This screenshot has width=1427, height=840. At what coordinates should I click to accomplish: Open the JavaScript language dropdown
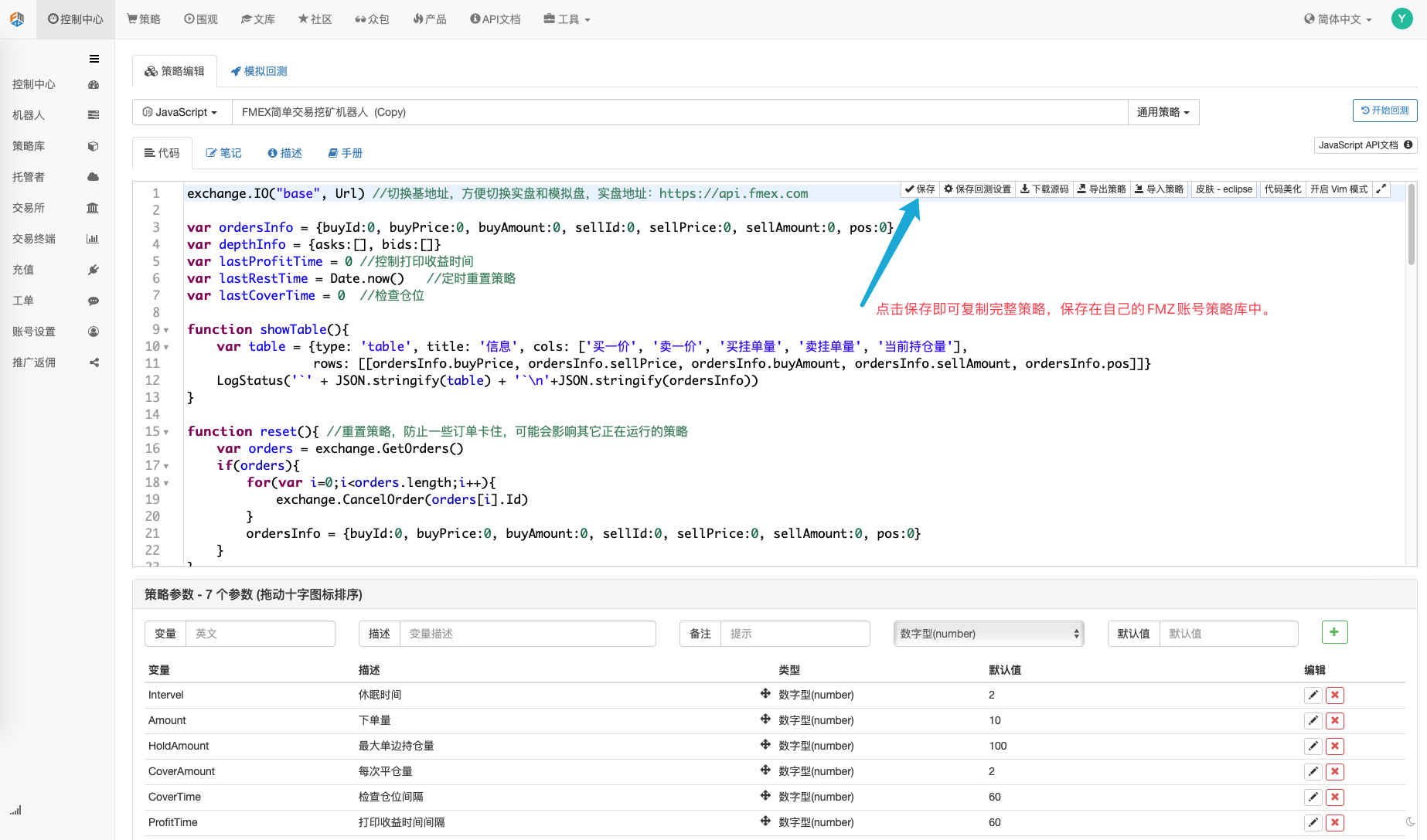point(180,112)
